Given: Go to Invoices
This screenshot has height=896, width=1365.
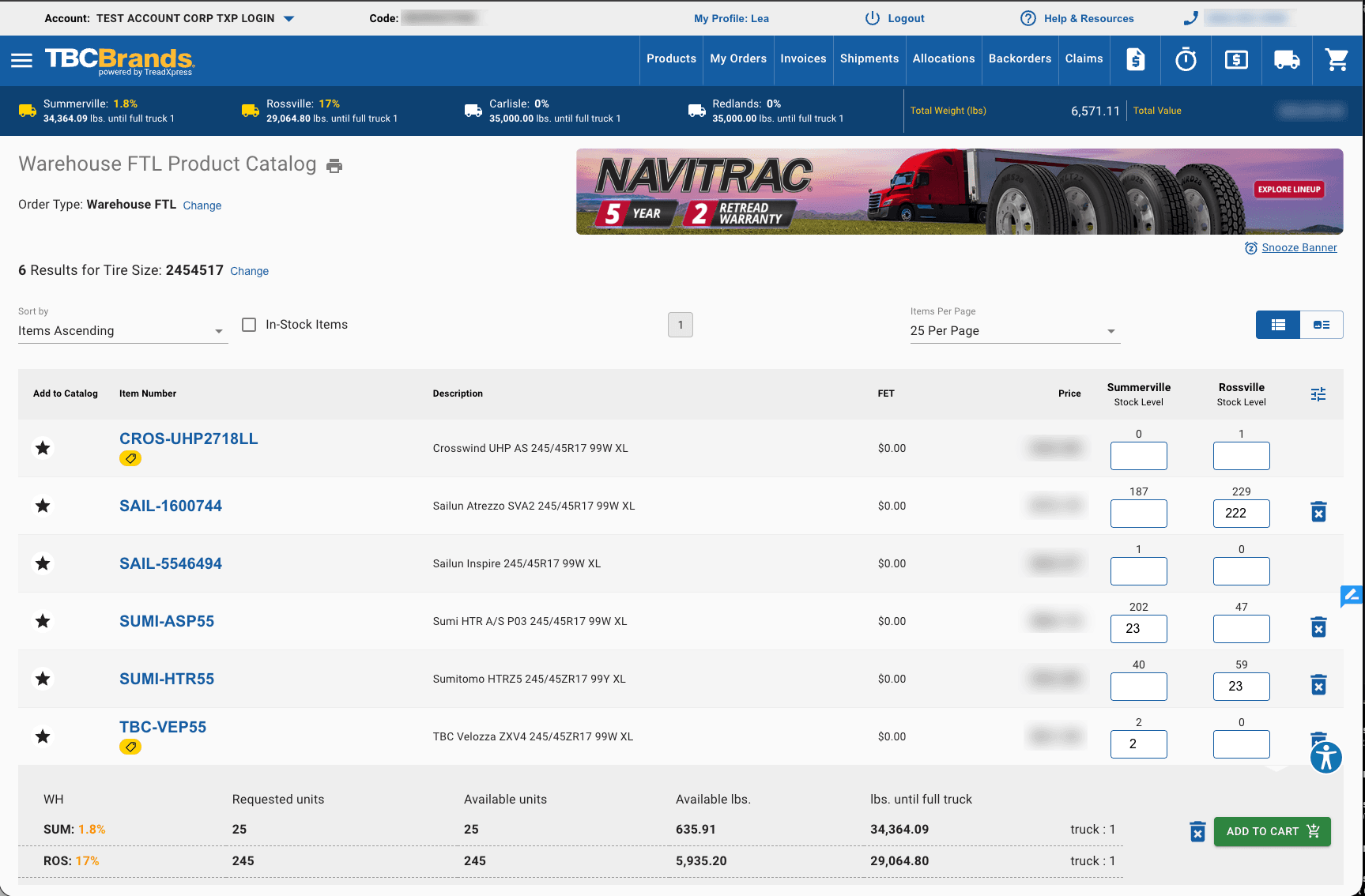Looking at the screenshot, I should pyautogui.click(x=803, y=59).
